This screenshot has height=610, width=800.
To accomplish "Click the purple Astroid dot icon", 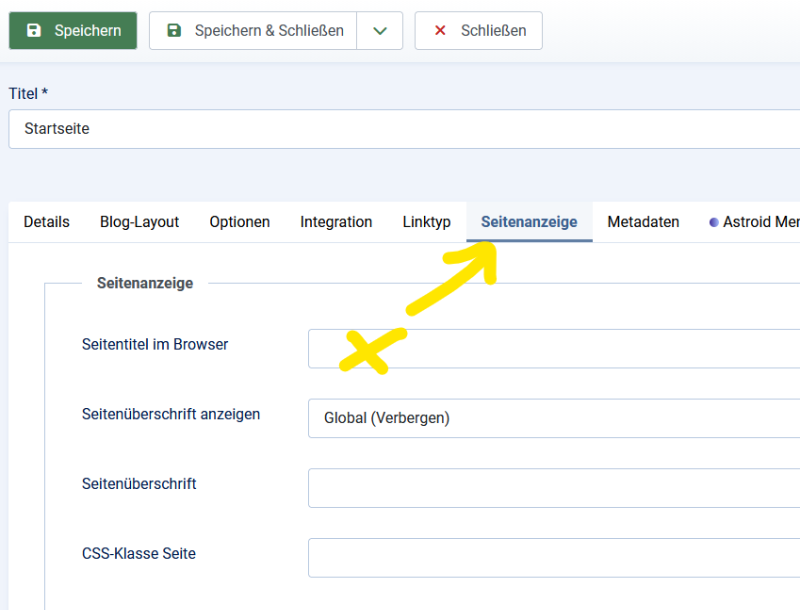I will [714, 222].
